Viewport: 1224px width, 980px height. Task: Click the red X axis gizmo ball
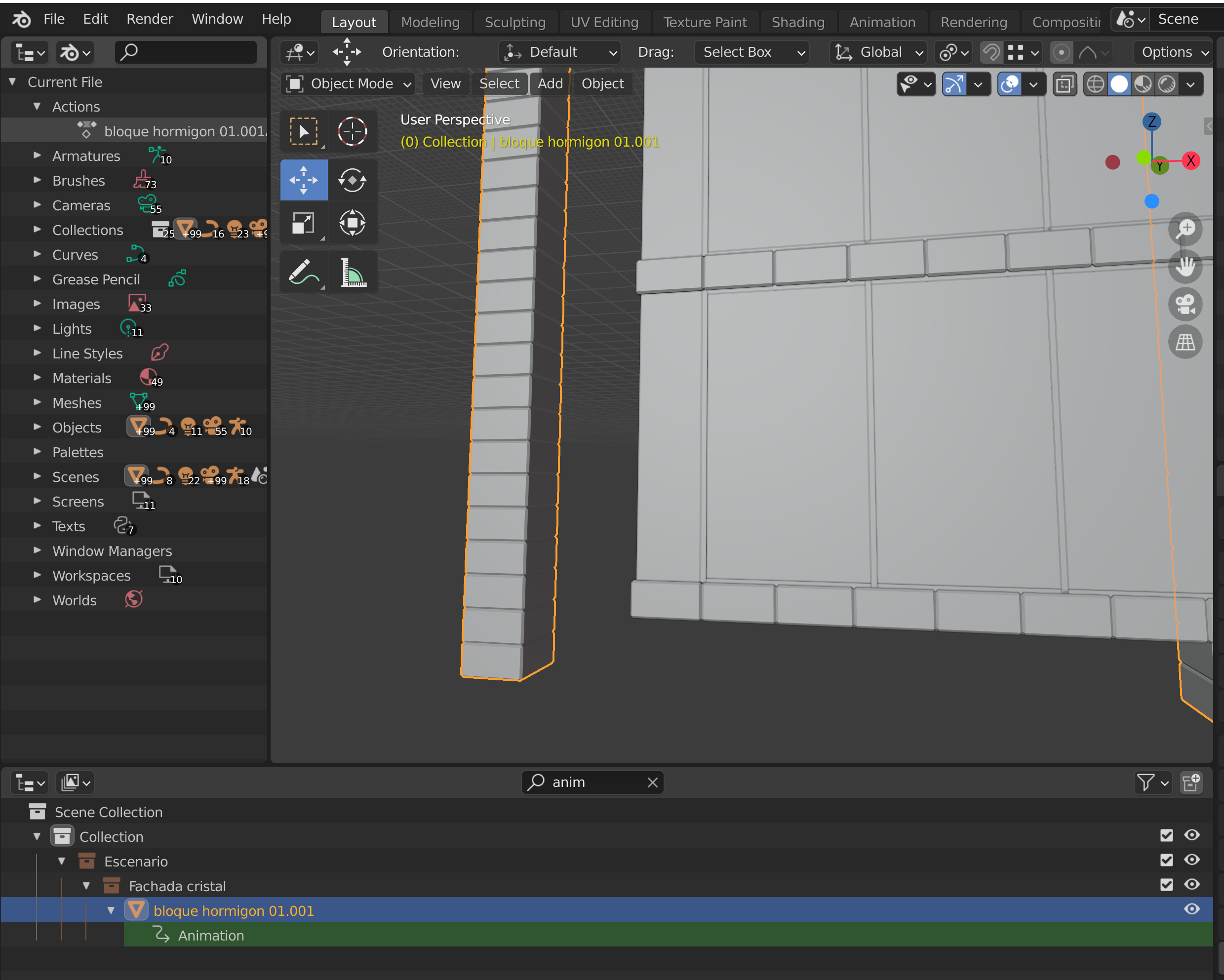[x=1190, y=160]
